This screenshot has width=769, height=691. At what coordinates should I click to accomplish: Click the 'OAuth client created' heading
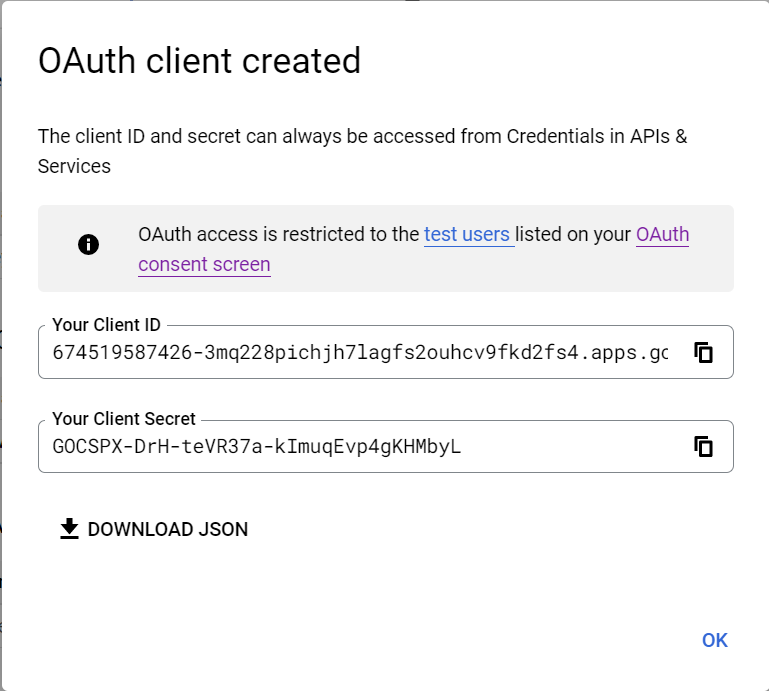199,61
